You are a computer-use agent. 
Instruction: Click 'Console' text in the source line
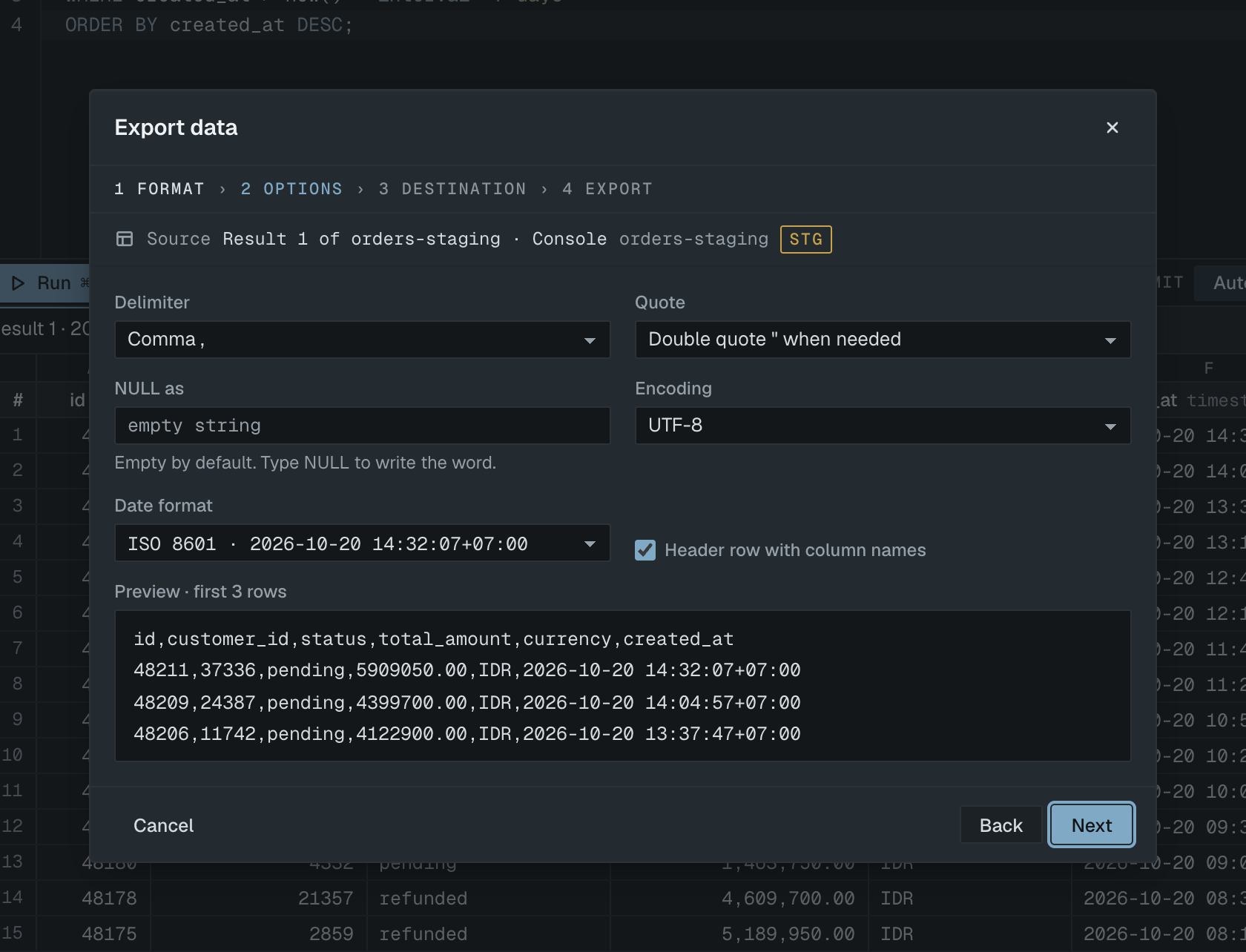[569, 239]
